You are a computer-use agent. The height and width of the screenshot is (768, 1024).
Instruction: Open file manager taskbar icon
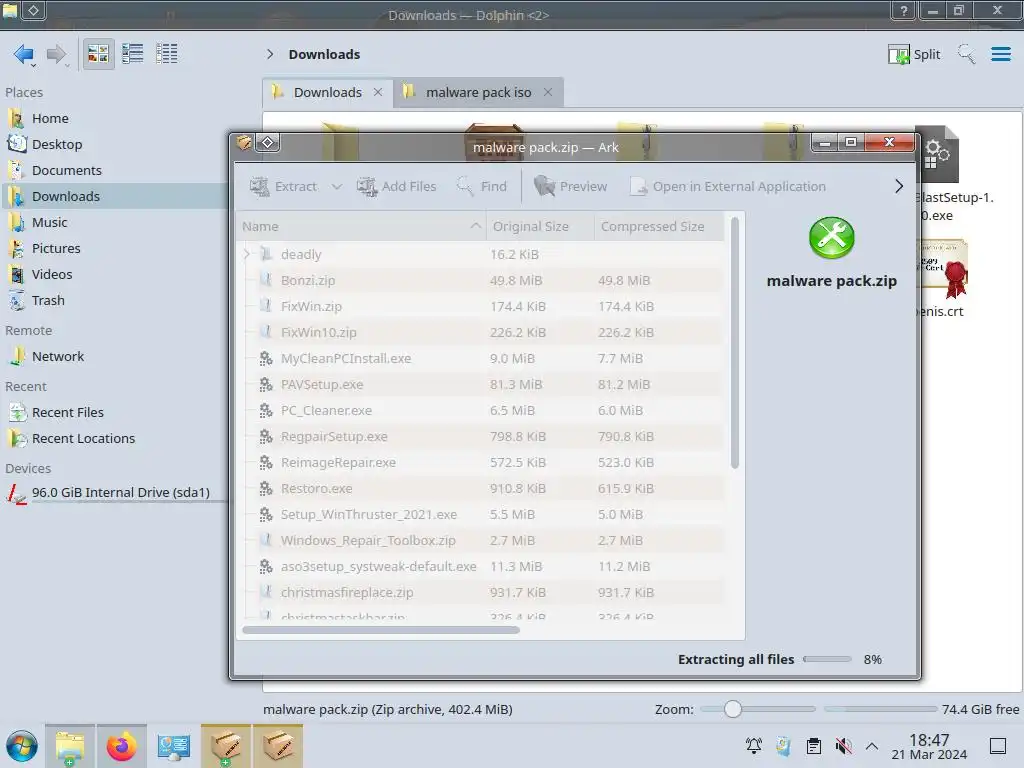[70, 746]
